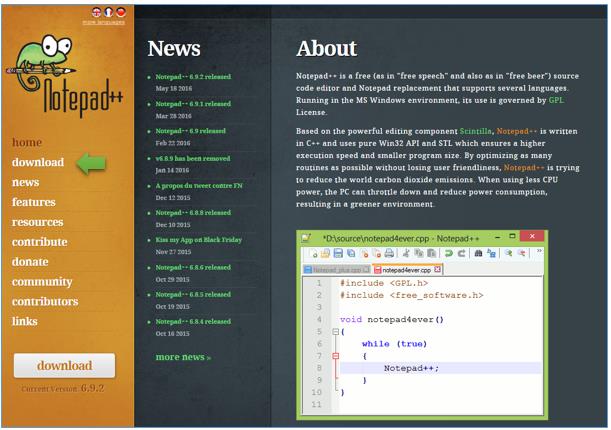Click the Save All icon in Notepad++ screenshot
Image resolution: width=611 pixels, height=430 pixels.
pyautogui.click(x=351, y=254)
